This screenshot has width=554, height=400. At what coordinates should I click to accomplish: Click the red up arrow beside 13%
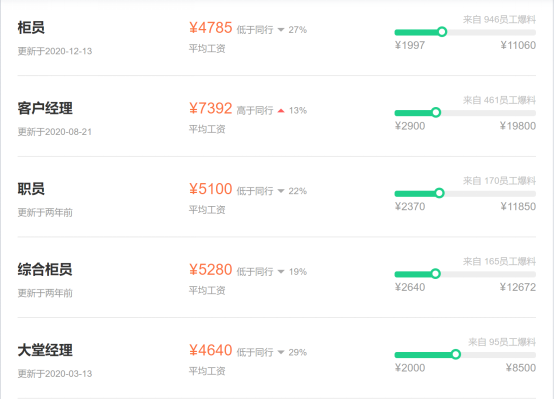[281, 111]
